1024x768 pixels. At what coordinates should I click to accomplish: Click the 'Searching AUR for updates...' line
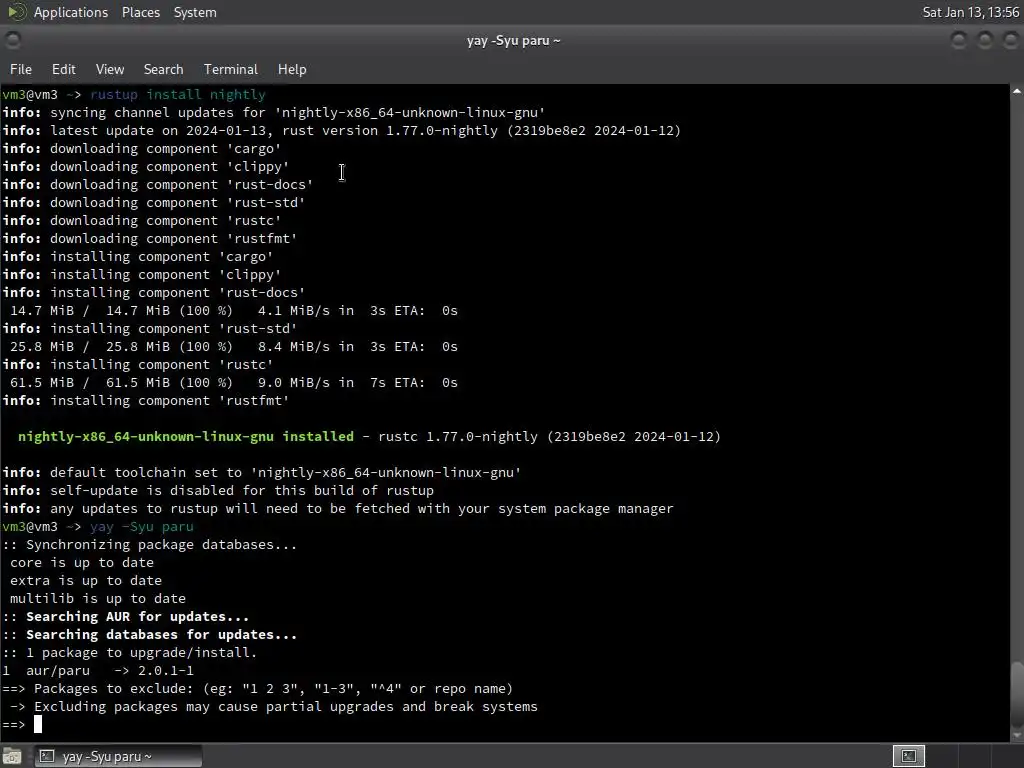pos(125,616)
